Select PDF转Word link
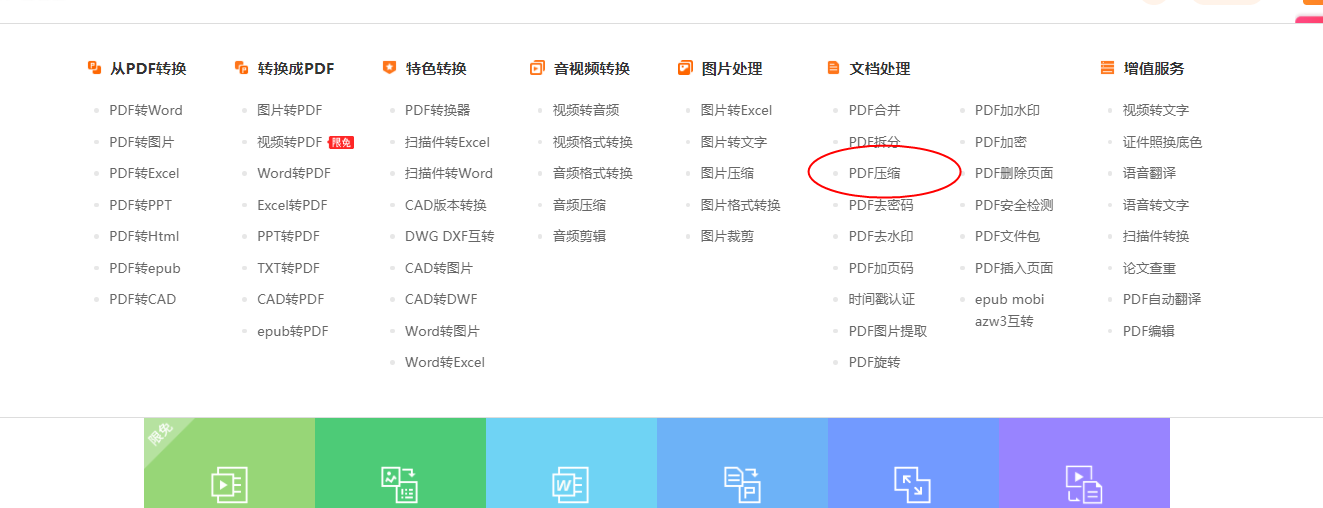 [146, 110]
